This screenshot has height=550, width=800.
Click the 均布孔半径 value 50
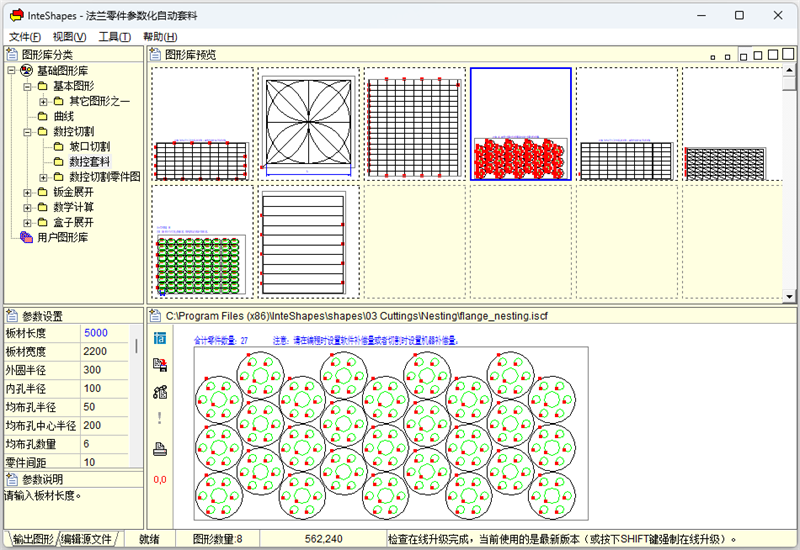point(104,407)
